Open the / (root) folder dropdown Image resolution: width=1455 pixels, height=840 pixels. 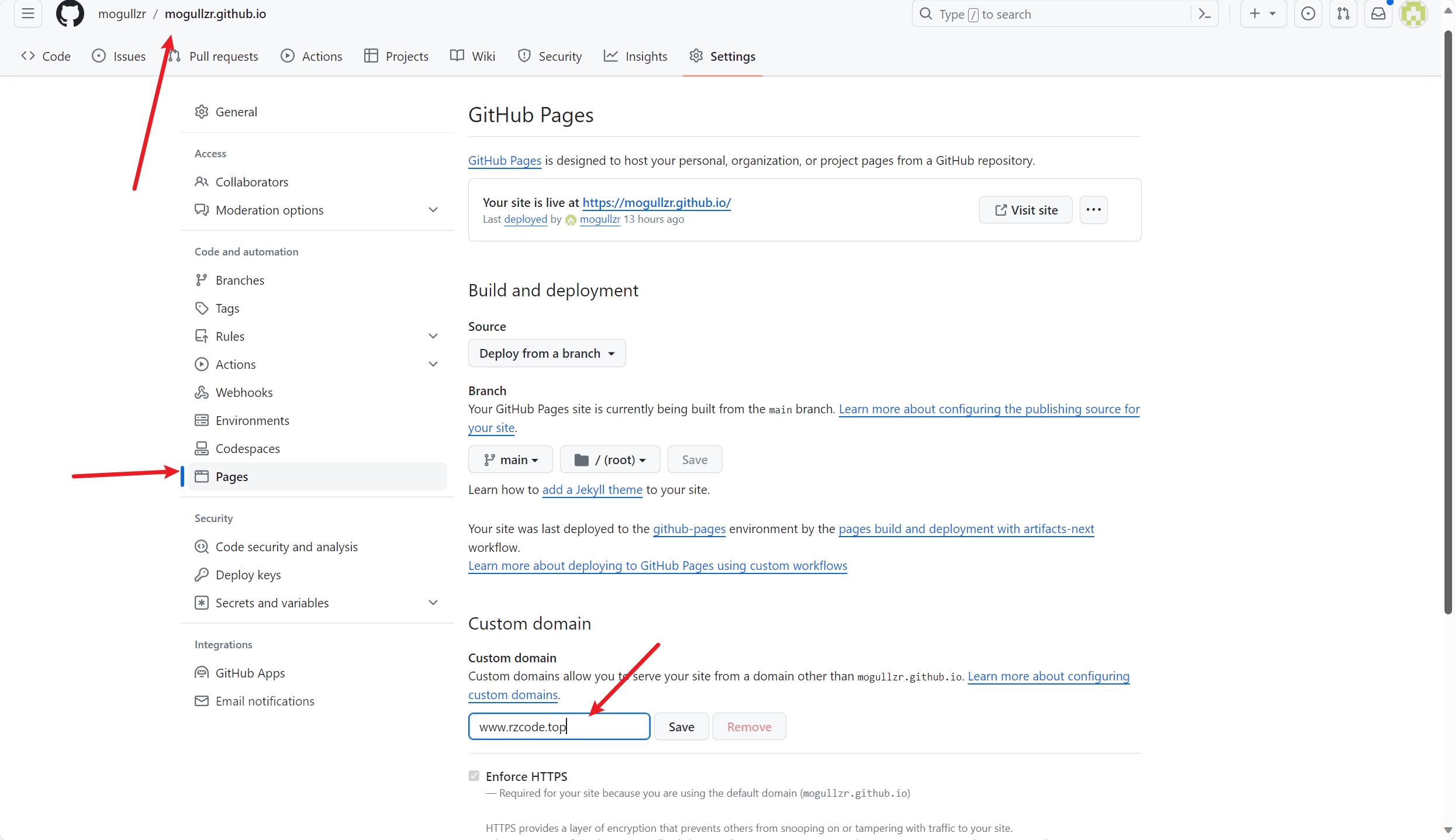[610, 459]
